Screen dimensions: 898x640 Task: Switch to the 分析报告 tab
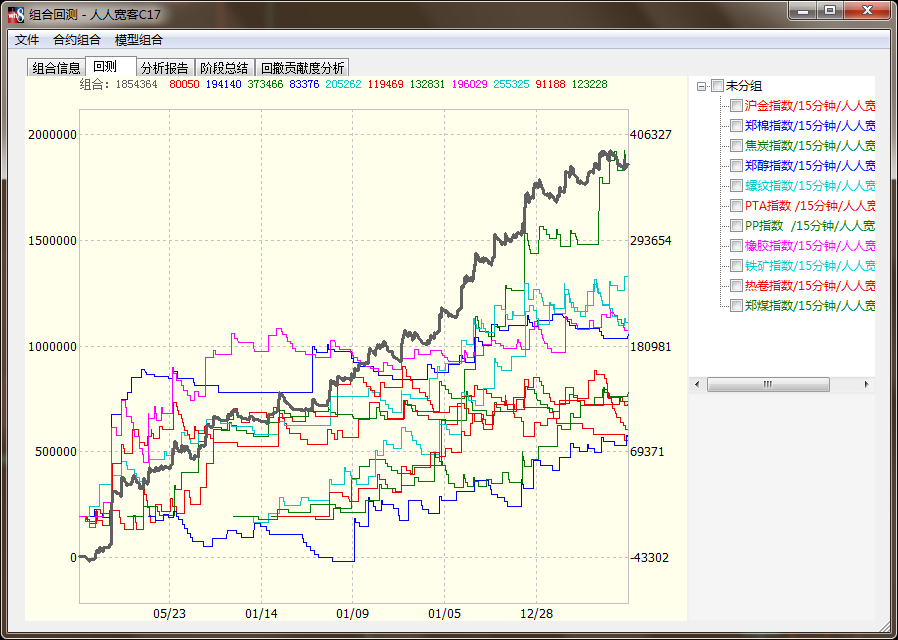point(166,68)
